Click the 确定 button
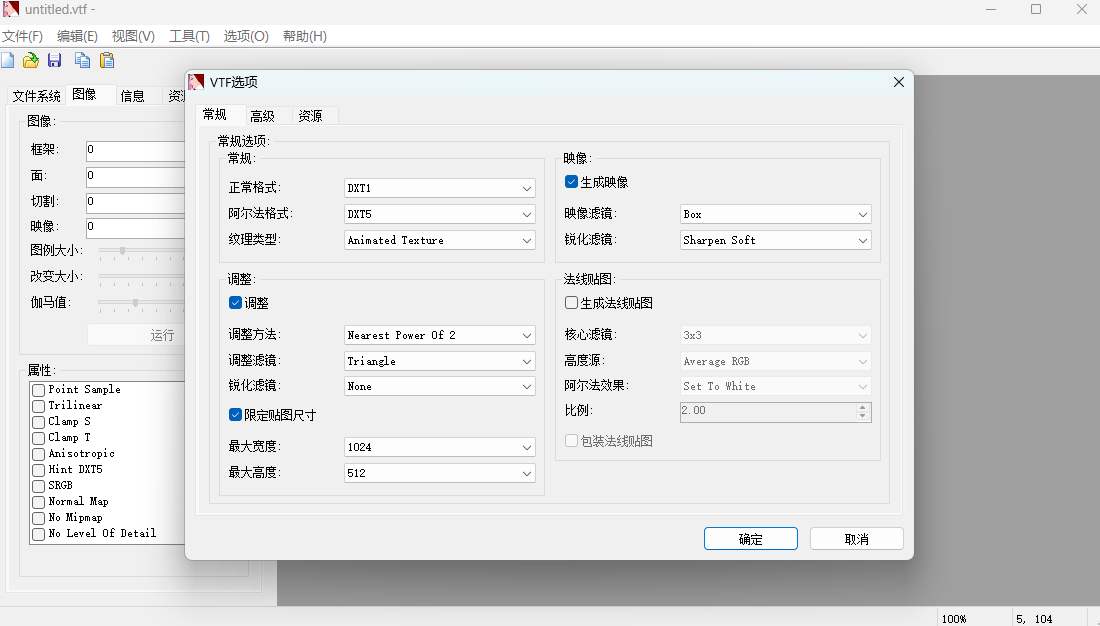The width and height of the screenshot is (1100, 626). [x=751, y=539]
